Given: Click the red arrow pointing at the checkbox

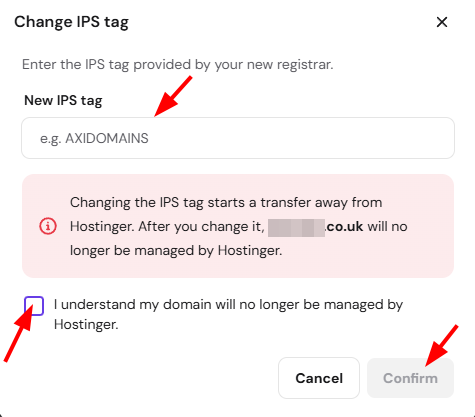Looking at the screenshot, I should pos(19,333).
